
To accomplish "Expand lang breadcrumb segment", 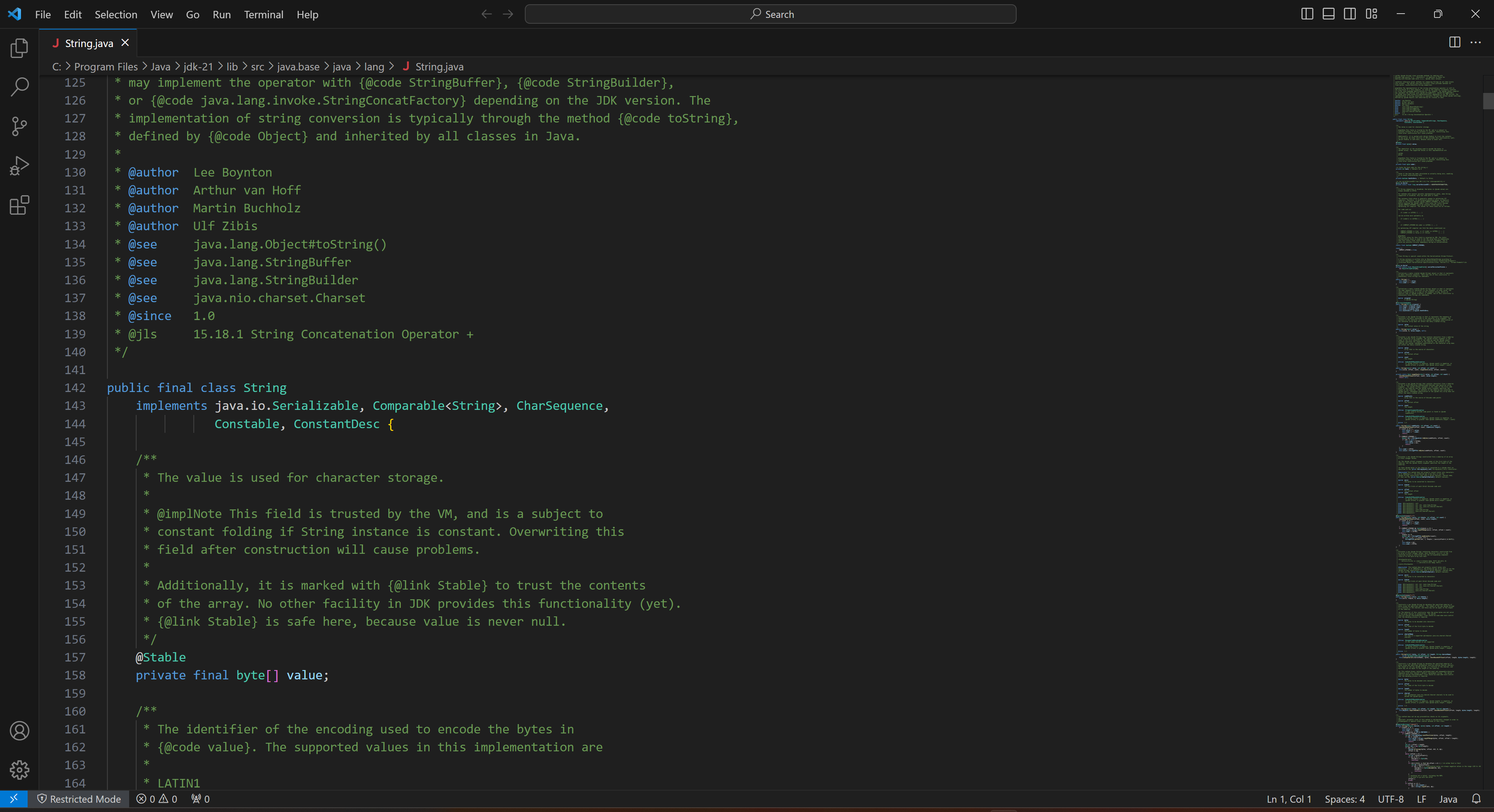I will [374, 66].
